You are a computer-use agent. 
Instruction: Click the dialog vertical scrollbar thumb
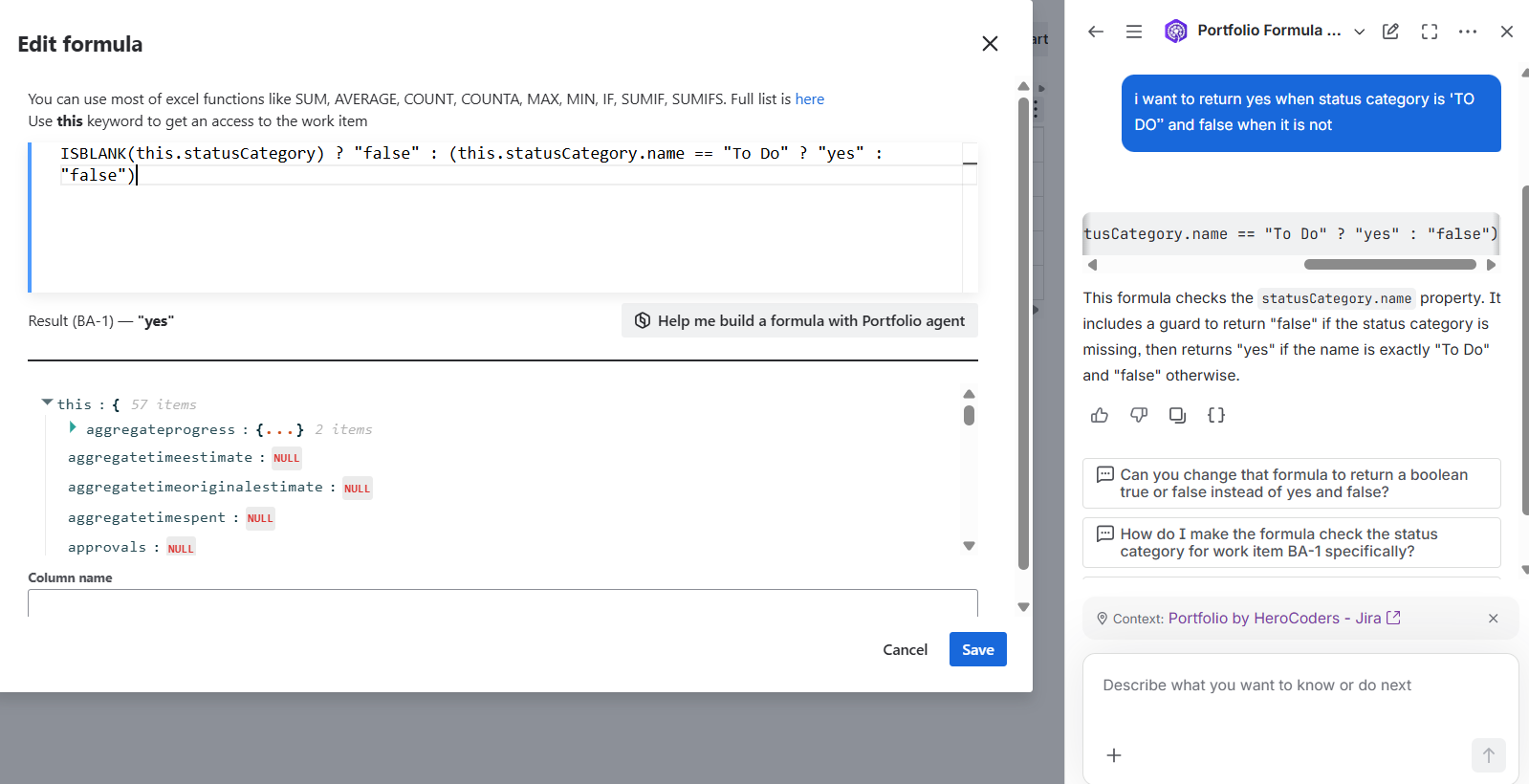click(x=1023, y=333)
